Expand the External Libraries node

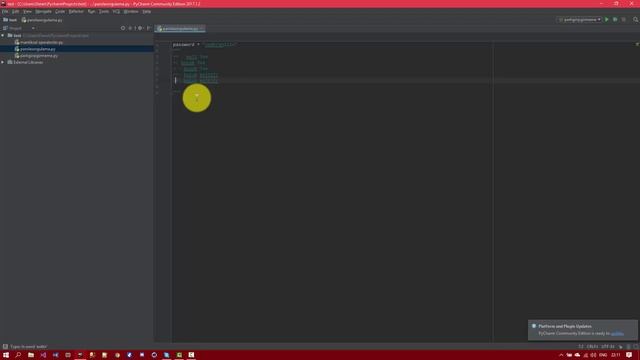click(3, 62)
